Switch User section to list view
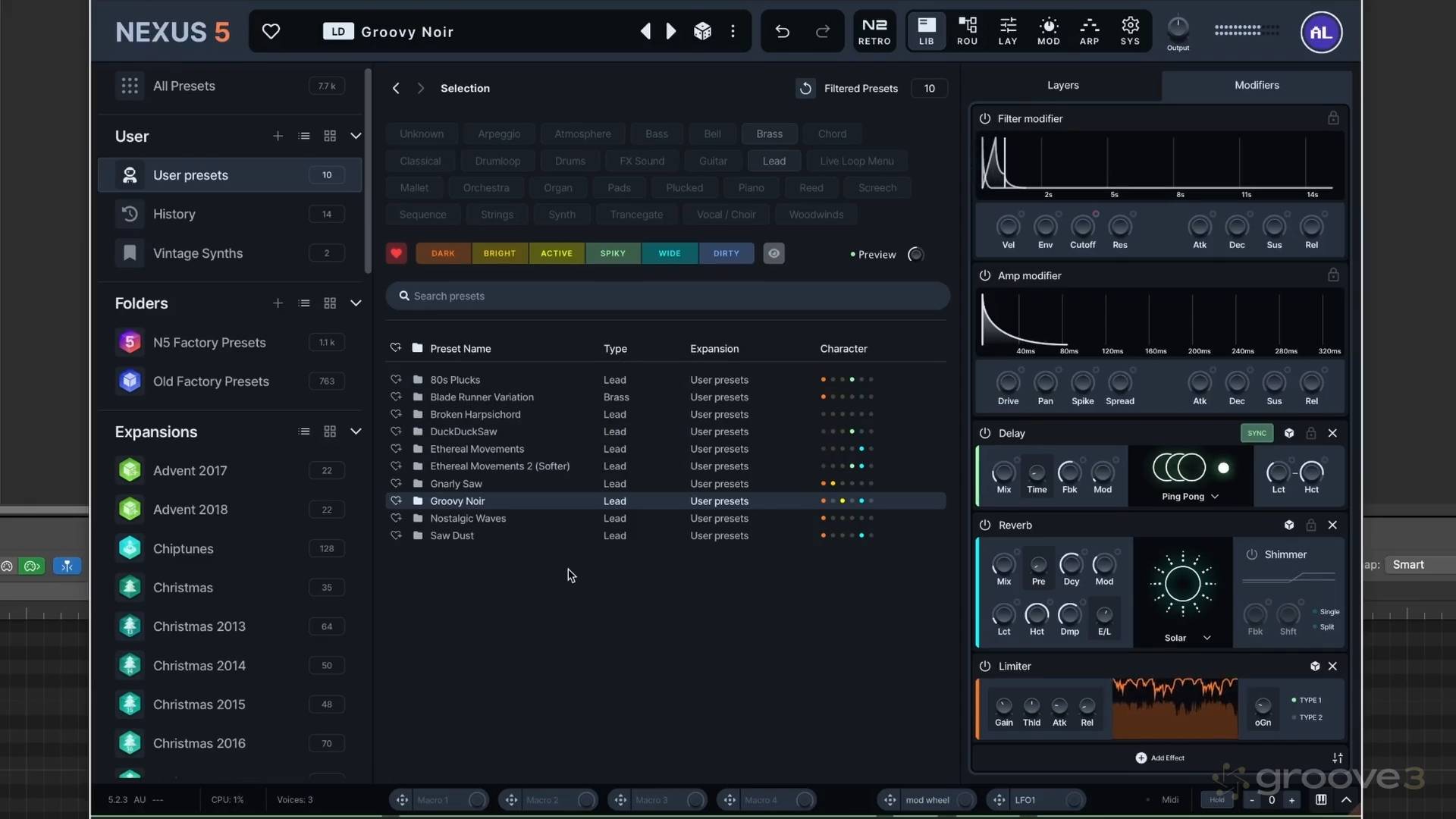This screenshot has width=1456, height=819. point(304,136)
